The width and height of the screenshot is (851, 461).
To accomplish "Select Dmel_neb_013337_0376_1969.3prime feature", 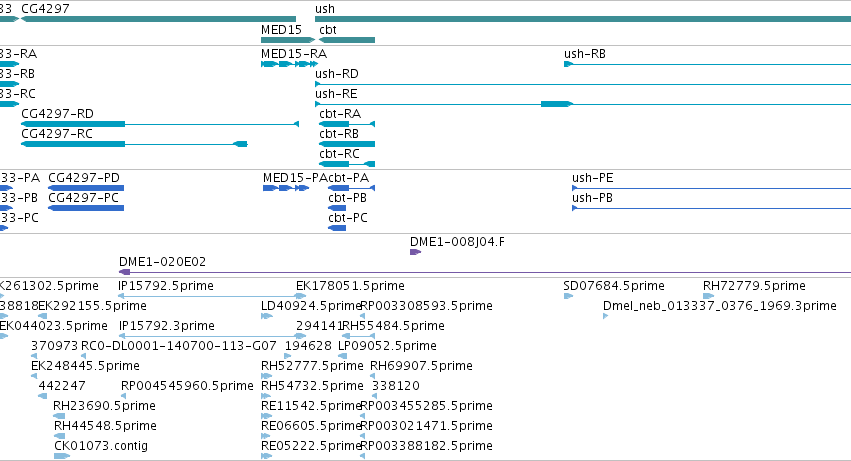I will (x=605, y=316).
